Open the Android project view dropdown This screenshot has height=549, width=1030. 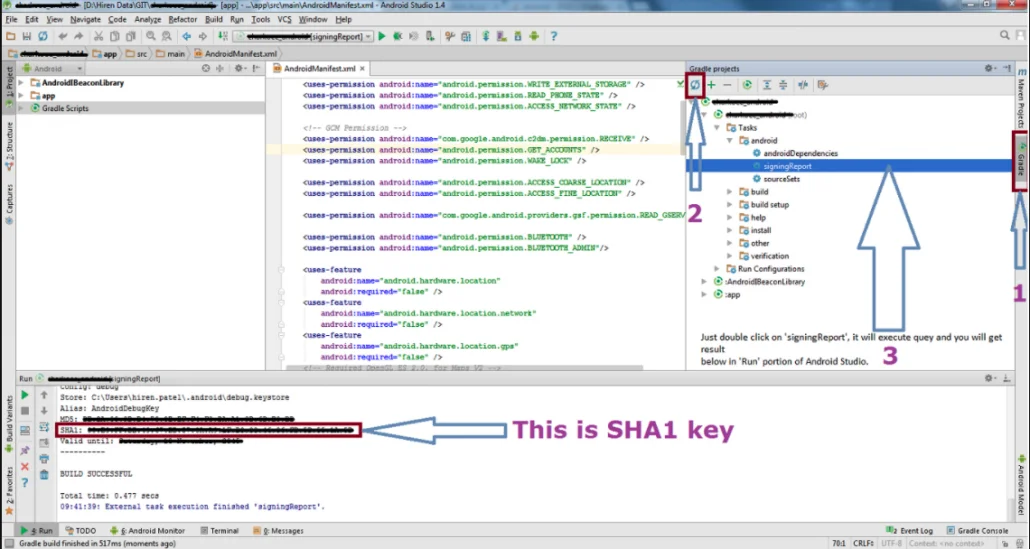pyautogui.click(x=52, y=68)
